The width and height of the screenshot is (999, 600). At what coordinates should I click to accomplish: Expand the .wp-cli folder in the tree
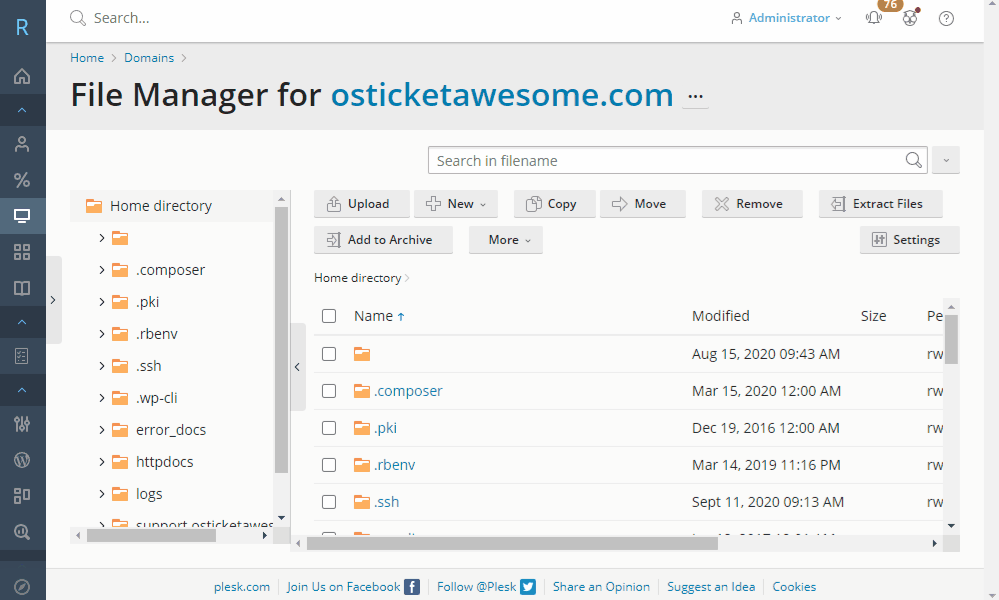click(x=102, y=397)
